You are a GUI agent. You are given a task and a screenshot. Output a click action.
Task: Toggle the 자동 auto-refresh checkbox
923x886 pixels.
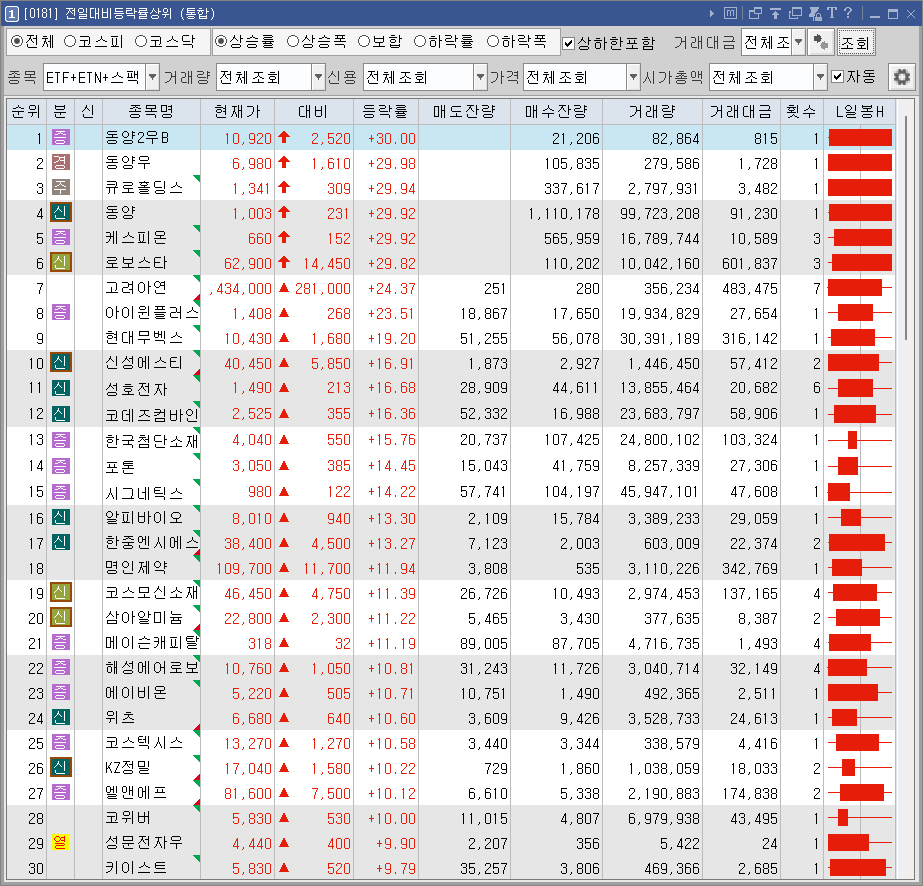(x=837, y=77)
